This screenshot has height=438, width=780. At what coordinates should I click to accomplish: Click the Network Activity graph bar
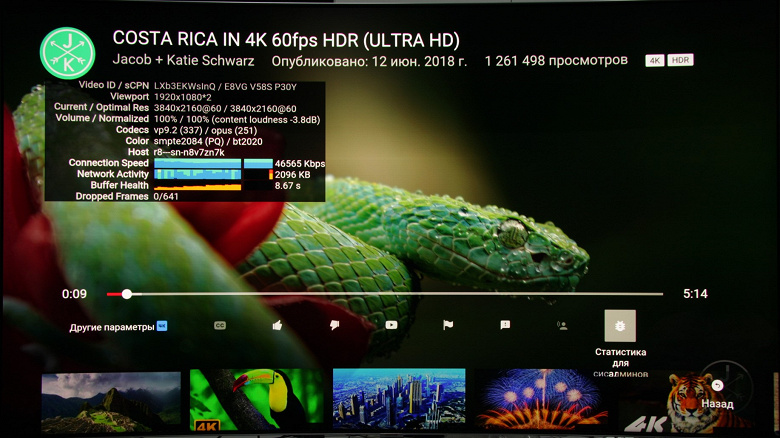tap(213, 174)
